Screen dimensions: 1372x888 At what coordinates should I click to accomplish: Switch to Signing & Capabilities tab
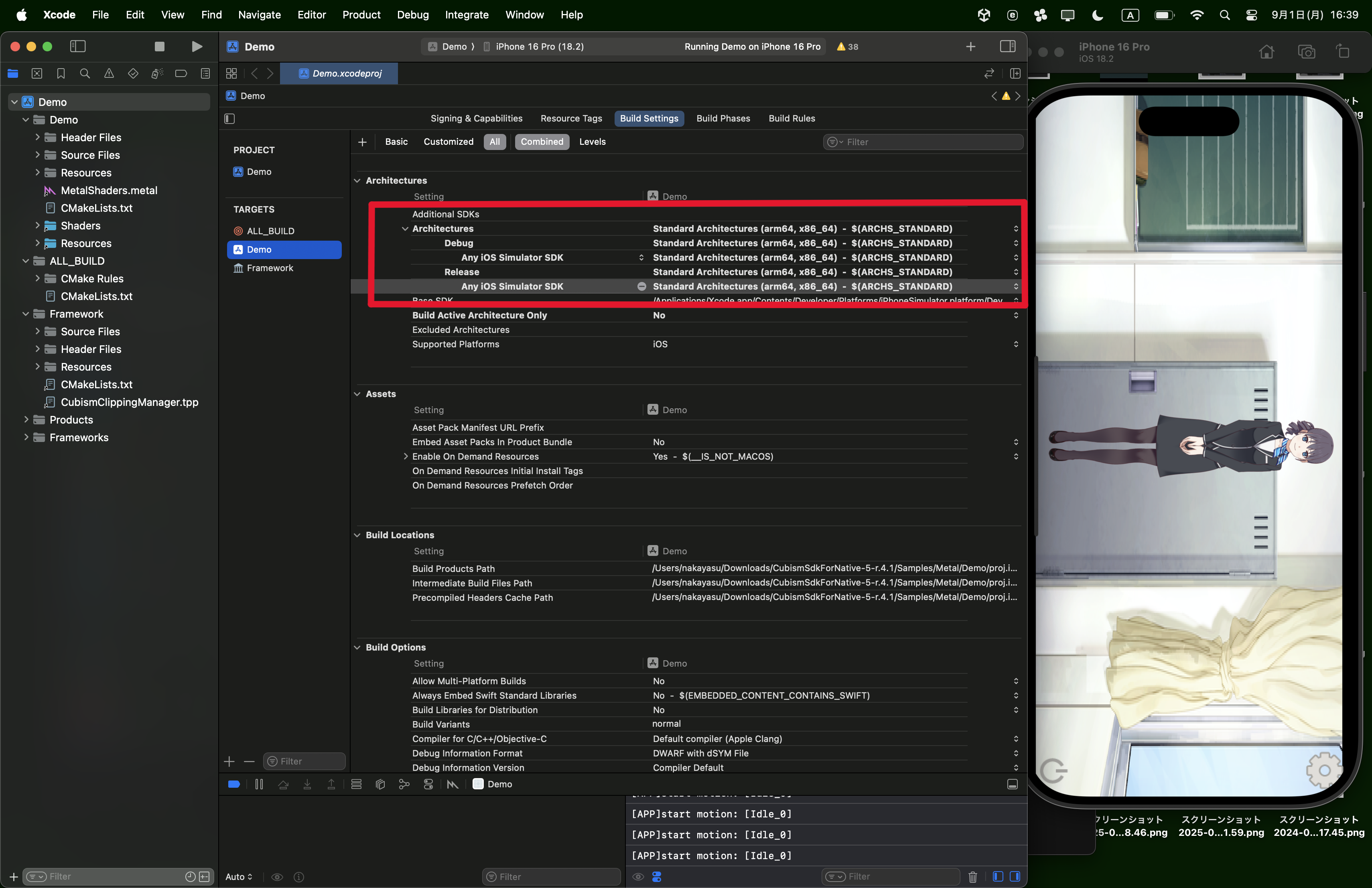(x=476, y=119)
